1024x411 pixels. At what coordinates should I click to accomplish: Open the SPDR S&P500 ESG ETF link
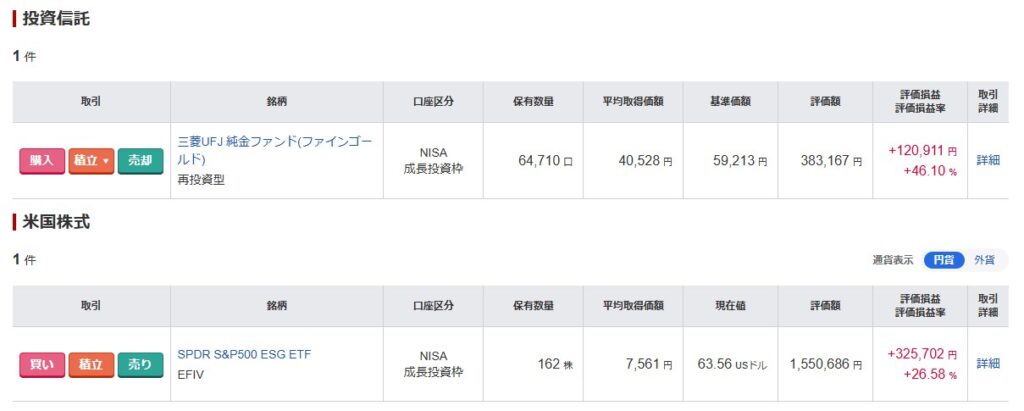point(244,354)
